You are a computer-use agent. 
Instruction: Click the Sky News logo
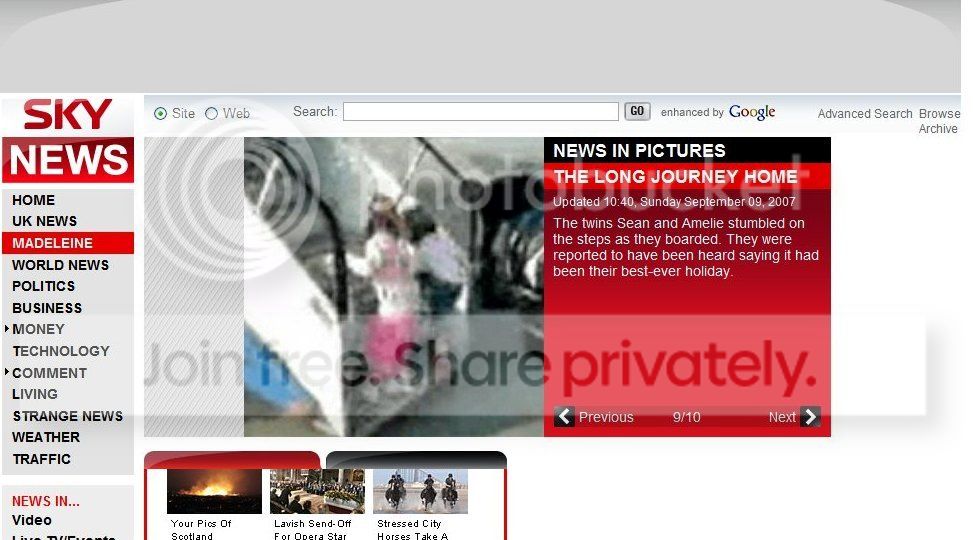(68, 140)
